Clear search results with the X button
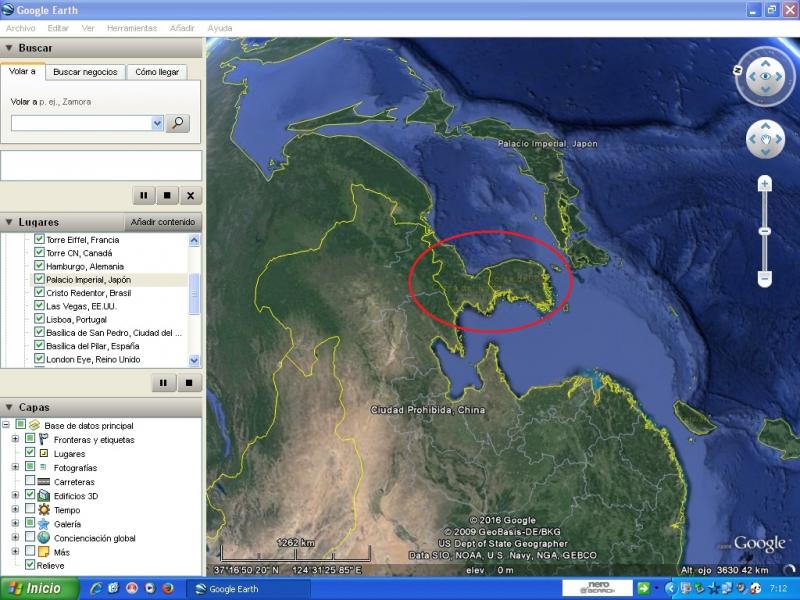Screen dimensions: 800x600 (190, 195)
